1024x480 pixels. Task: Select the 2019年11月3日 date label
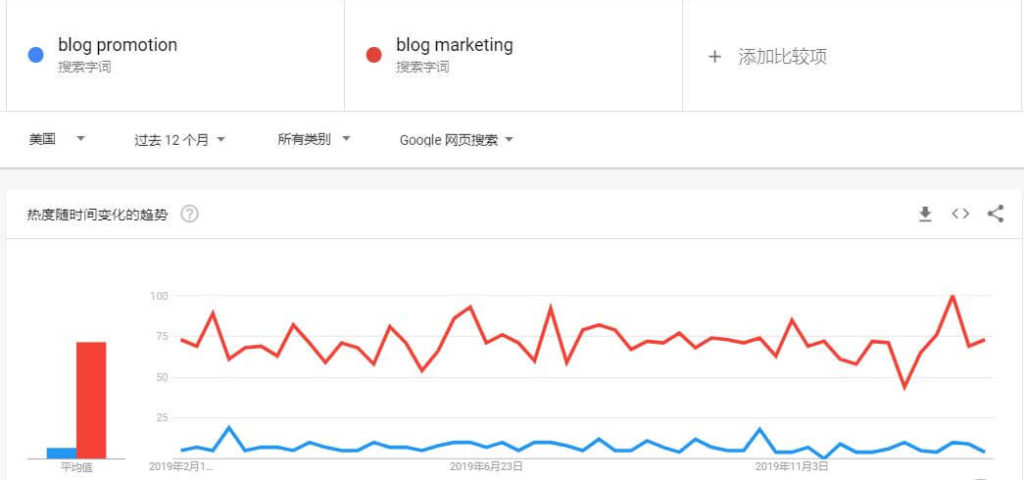792,466
